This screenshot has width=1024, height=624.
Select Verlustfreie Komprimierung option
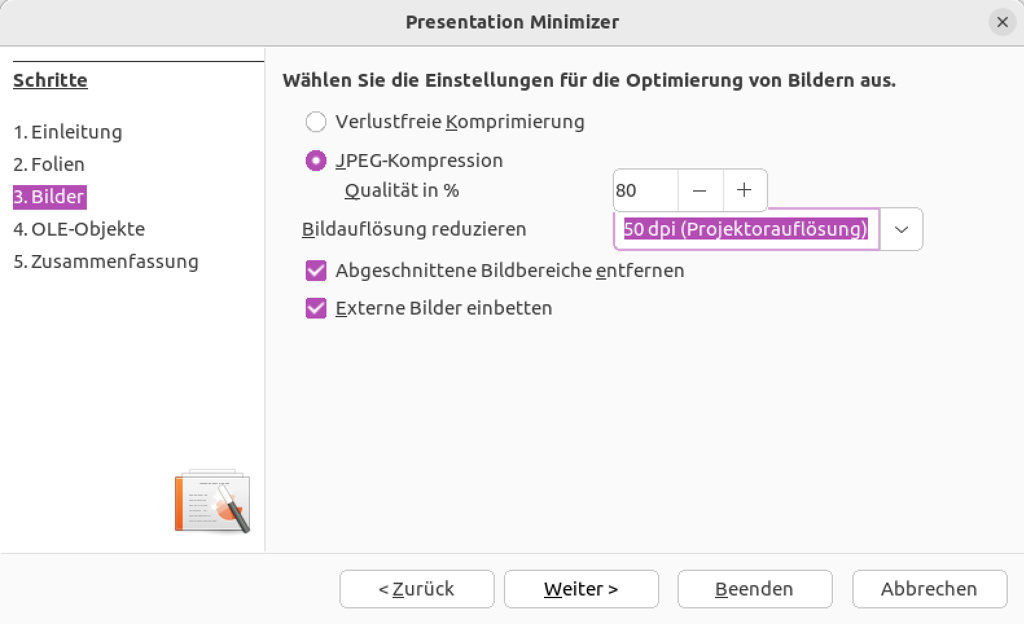click(x=316, y=122)
